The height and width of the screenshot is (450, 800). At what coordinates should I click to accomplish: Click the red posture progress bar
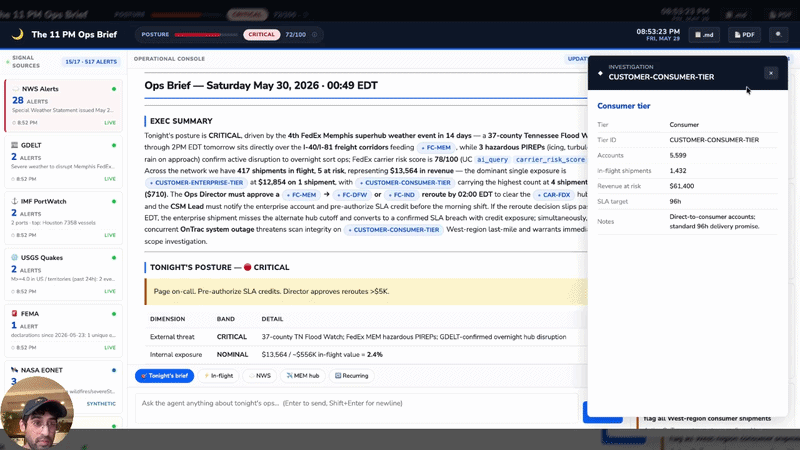point(206,35)
